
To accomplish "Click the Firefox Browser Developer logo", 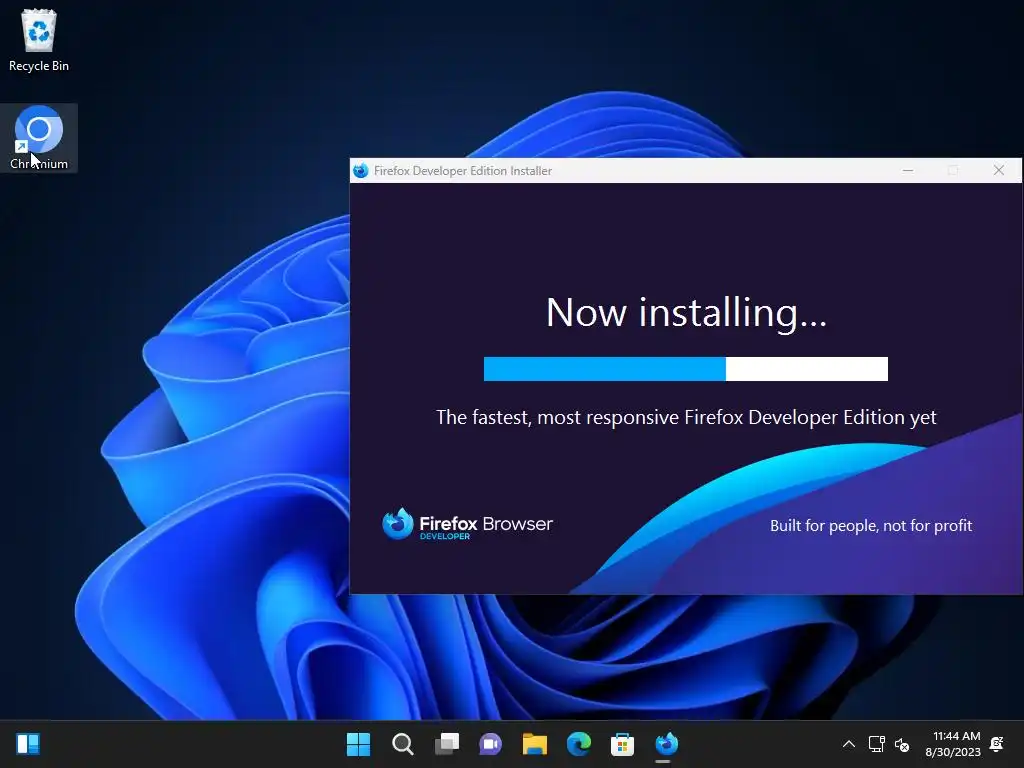I will point(467,524).
